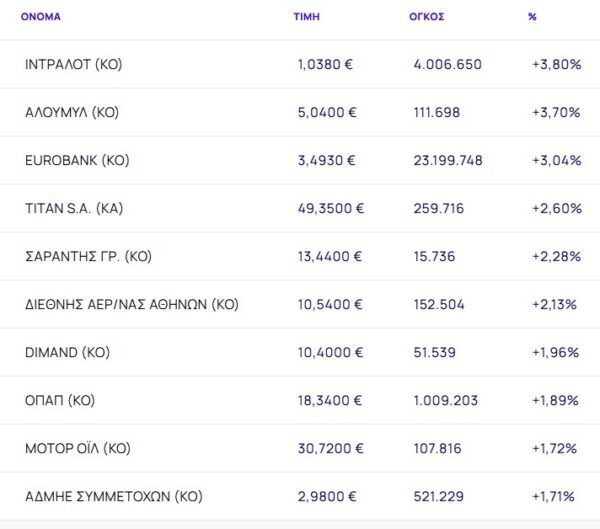Click ΙΝΤΡΑΛΟΤ volume 4.006.650
This screenshot has height=529, width=600.
click(x=447, y=65)
